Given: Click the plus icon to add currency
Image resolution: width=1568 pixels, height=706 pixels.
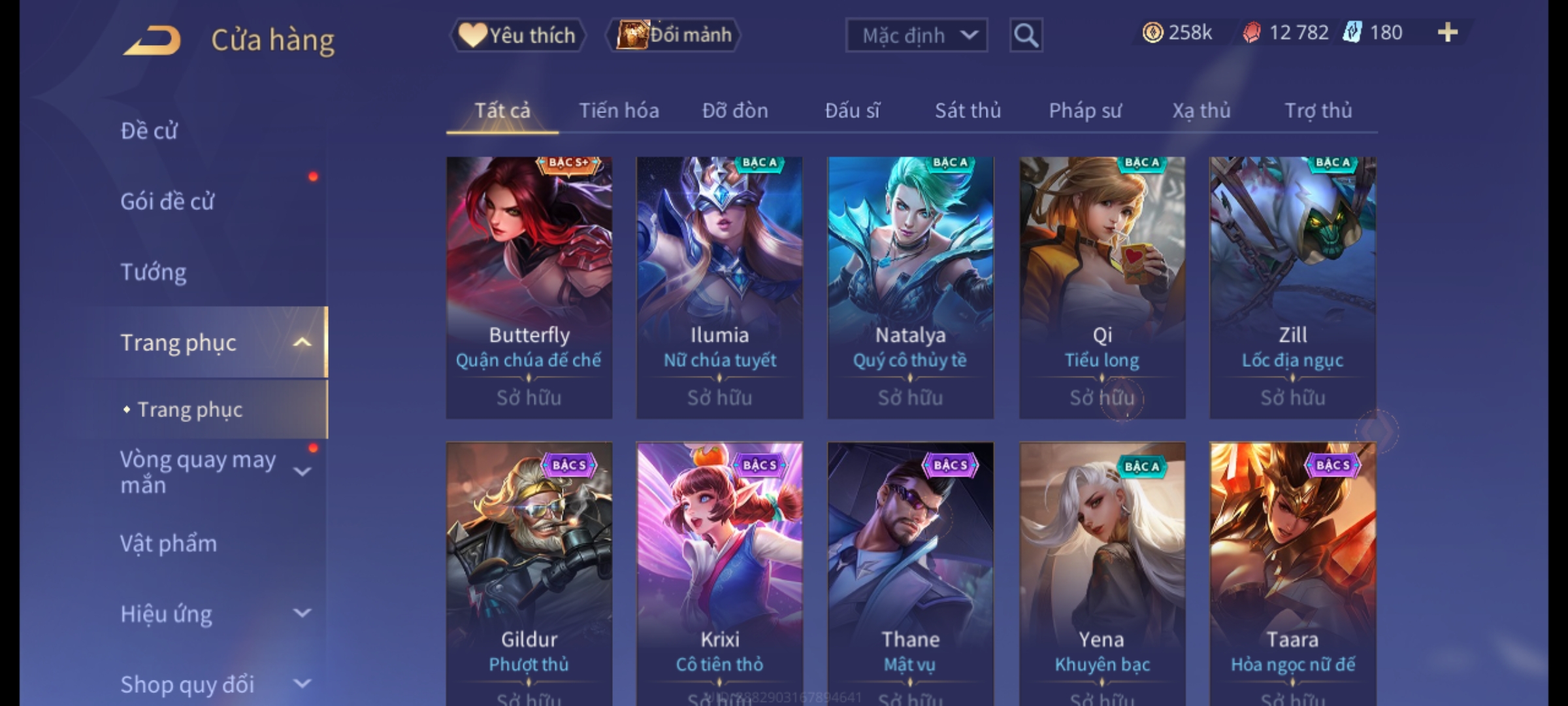Looking at the screenshot, I should click(1448, 32).
